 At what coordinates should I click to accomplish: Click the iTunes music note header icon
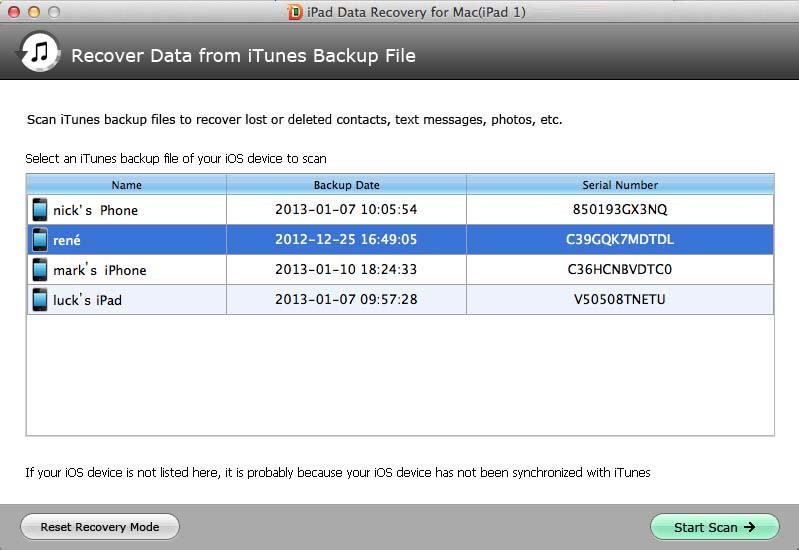tap(40, 55)
